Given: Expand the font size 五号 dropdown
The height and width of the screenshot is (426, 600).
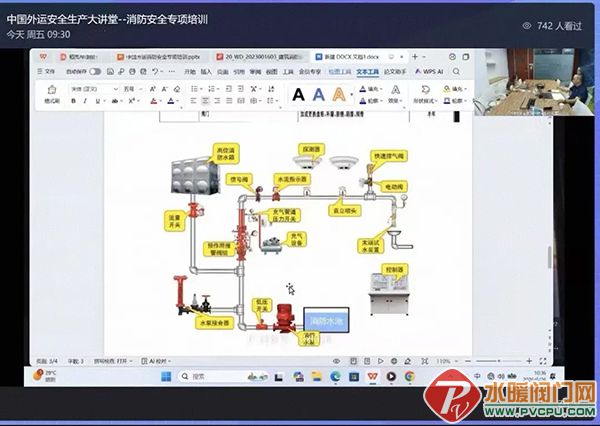Looking at the screenshot, I should point(132,89).
